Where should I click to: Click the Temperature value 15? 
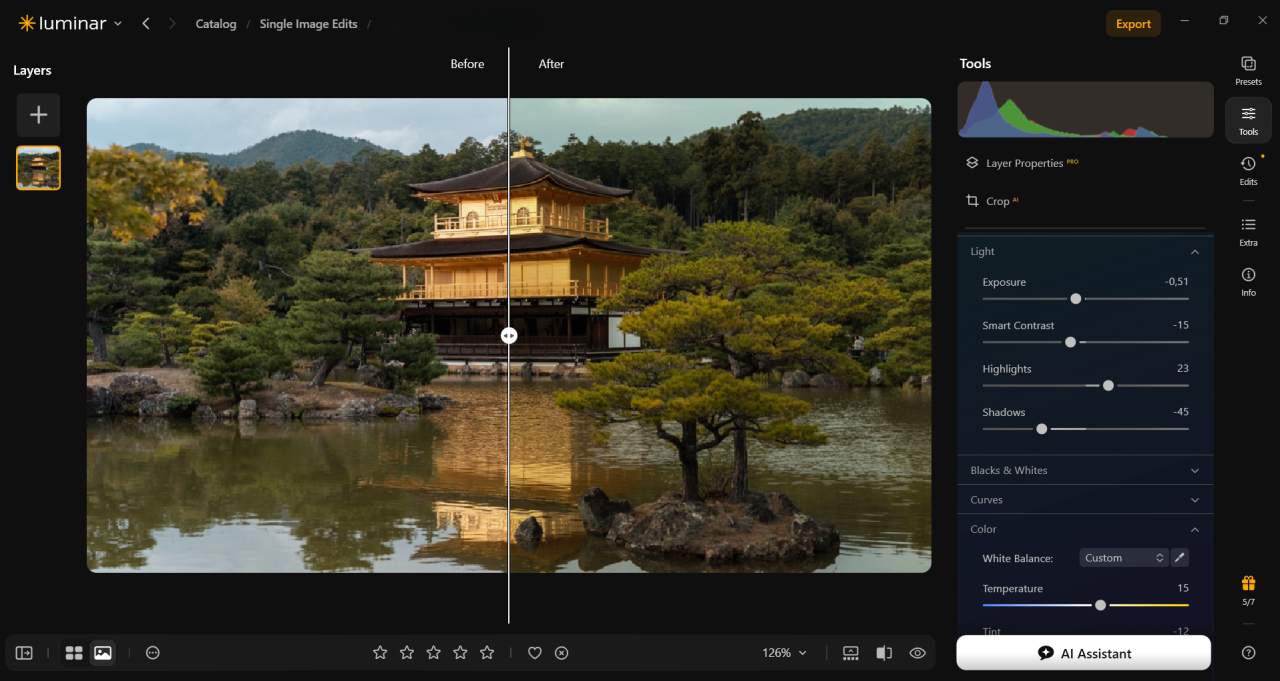coord(1183,589)
